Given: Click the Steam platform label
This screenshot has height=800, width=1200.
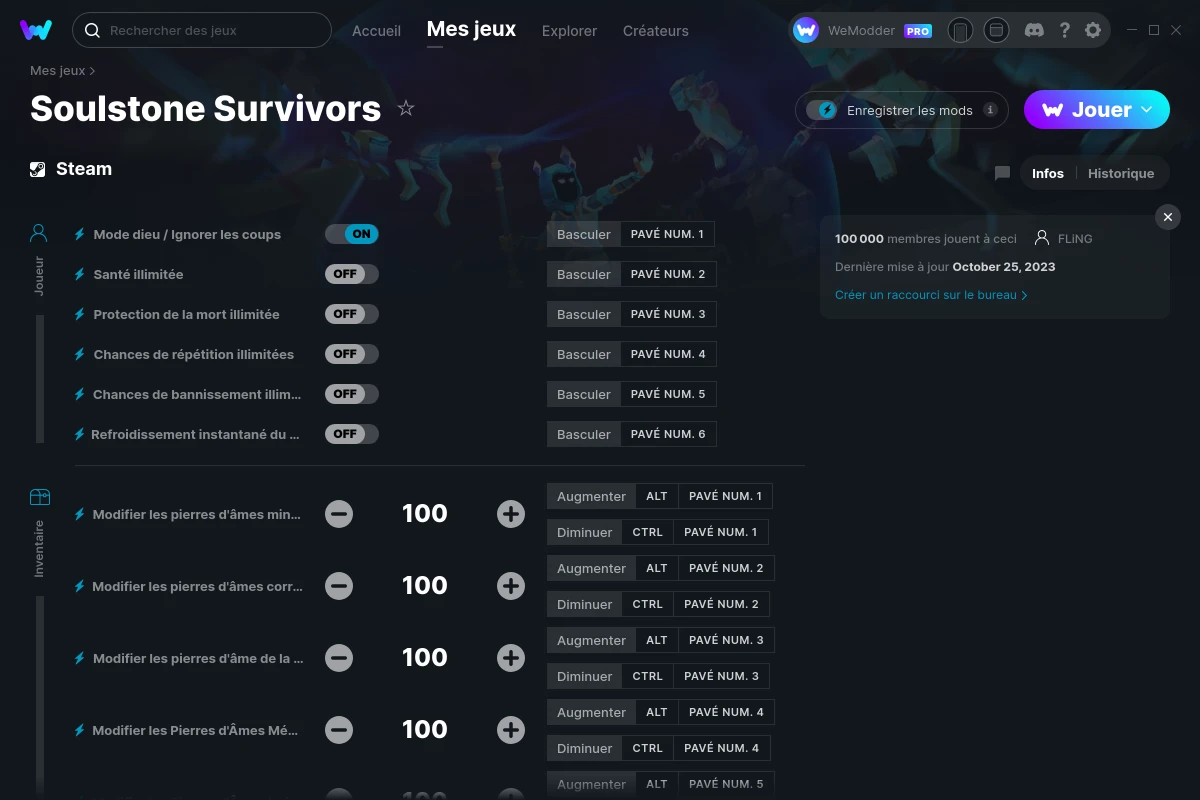Looking at the screenshot, I should 84,169.
